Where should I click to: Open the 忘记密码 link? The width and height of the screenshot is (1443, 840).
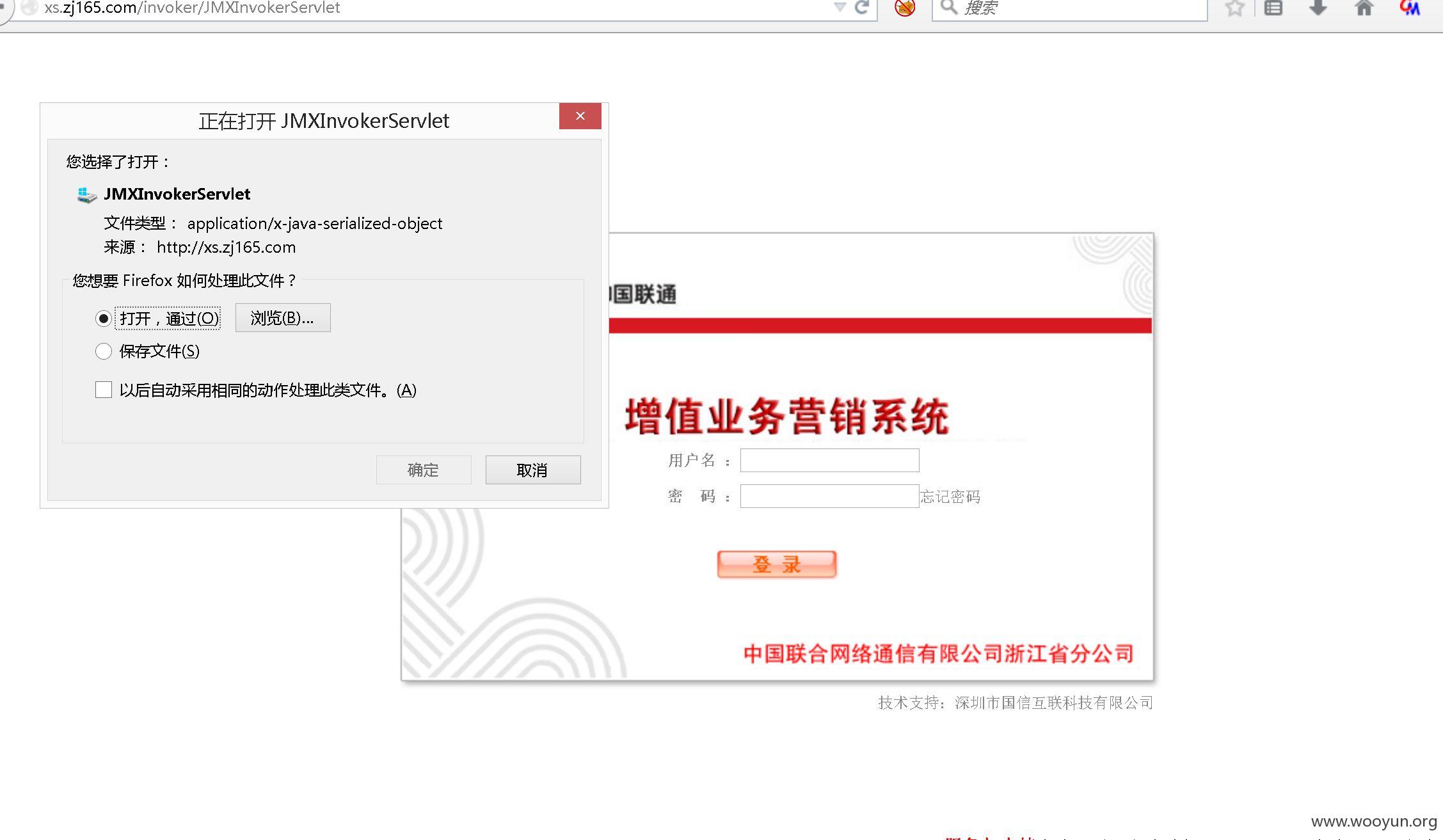coord(950,497)
